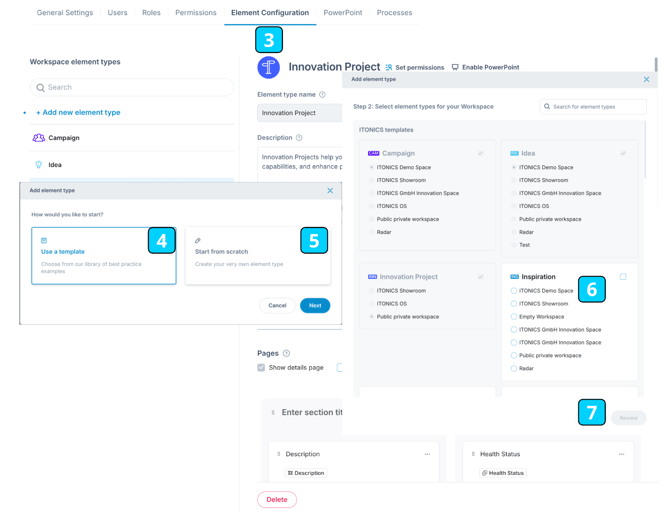The height and width of the screenshot is (525, 670).
Task: Click the Description text area
Action: click(x=300, y=164)
